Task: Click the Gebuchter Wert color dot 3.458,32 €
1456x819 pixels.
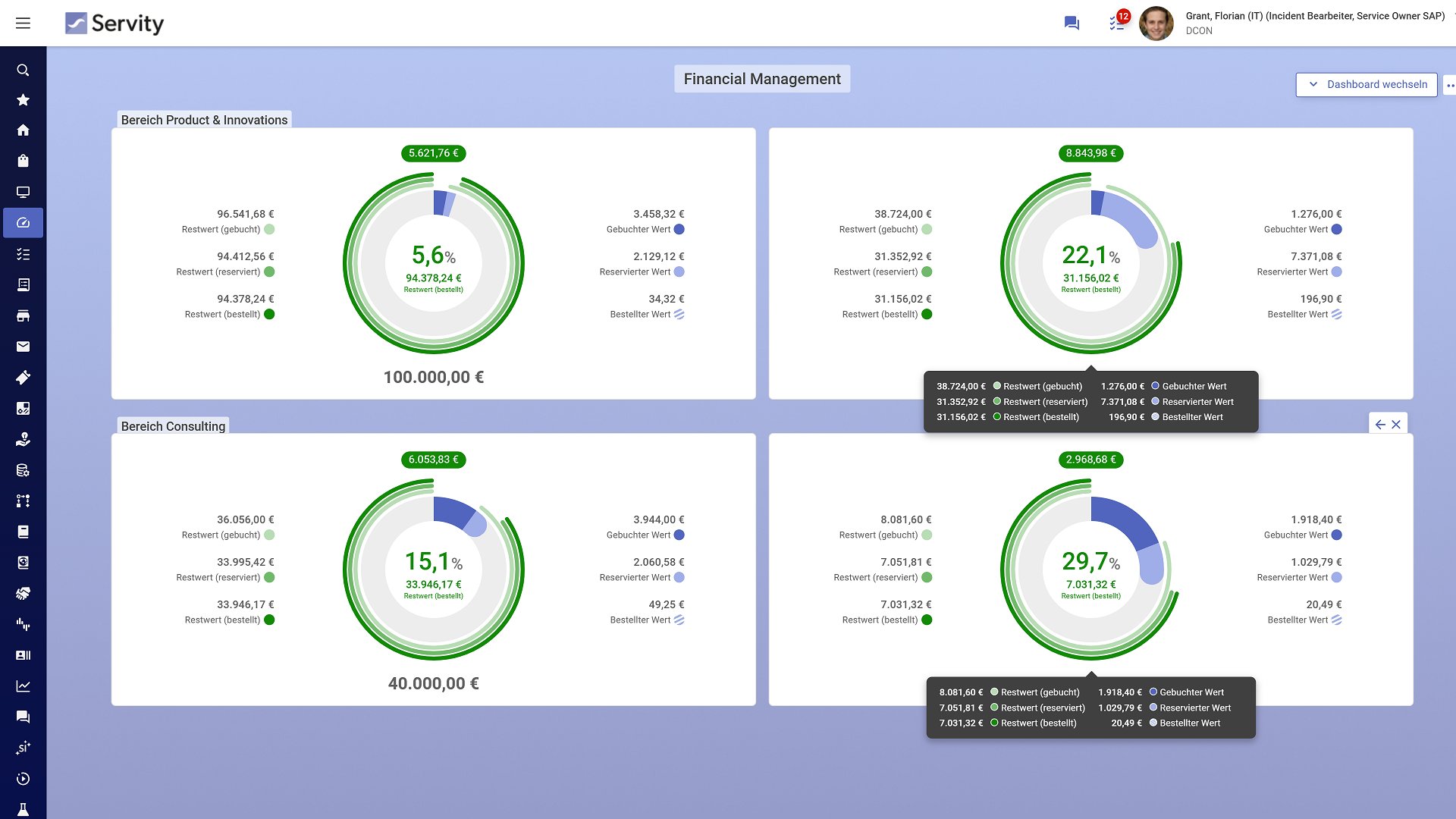Action: pyautogui.click(x=679, y=229)
